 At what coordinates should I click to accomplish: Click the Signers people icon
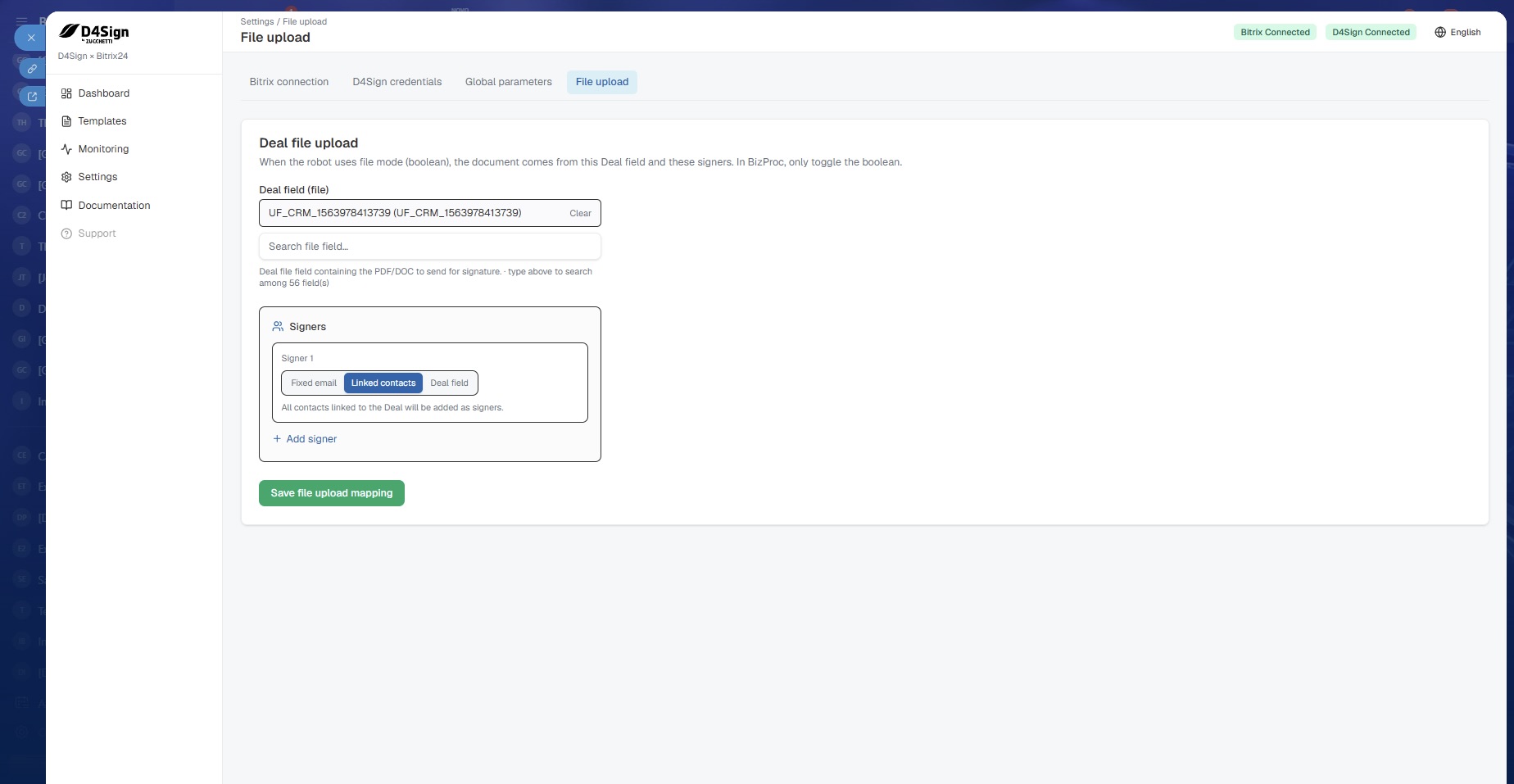coord(278,326)
